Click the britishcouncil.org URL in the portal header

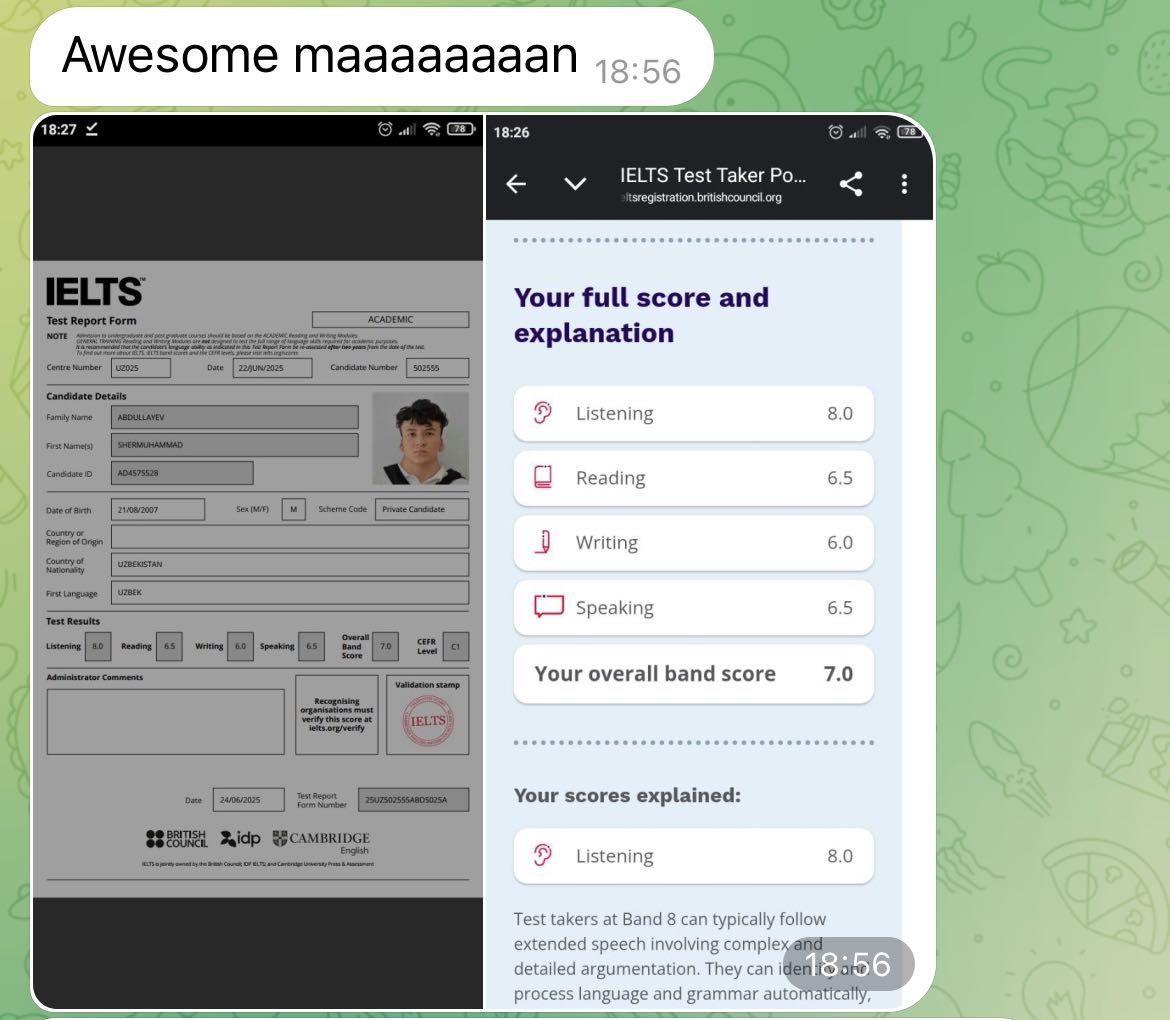[x=701, y=198]
